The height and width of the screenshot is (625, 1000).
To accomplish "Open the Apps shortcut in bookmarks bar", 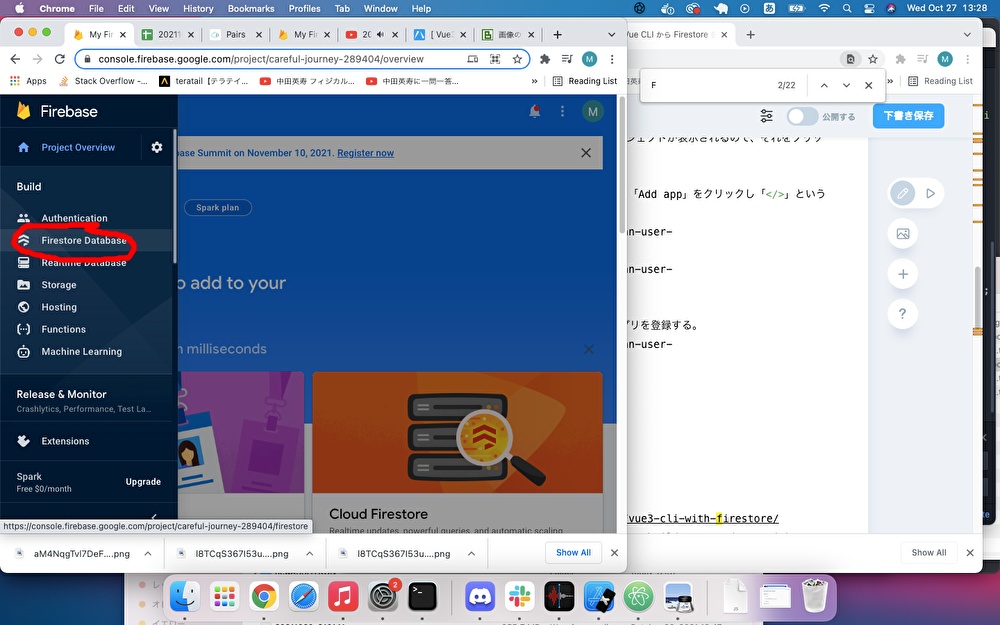I will (x=29, y=81).
